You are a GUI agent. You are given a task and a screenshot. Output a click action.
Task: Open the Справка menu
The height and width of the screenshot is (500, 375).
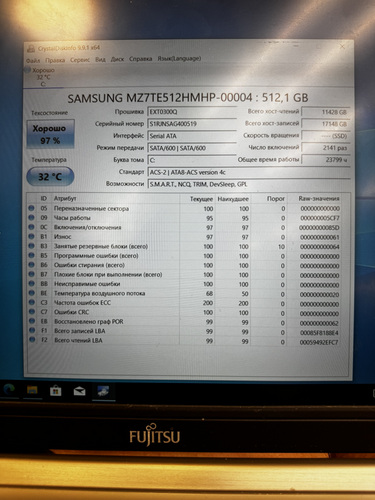click(141, 59)
